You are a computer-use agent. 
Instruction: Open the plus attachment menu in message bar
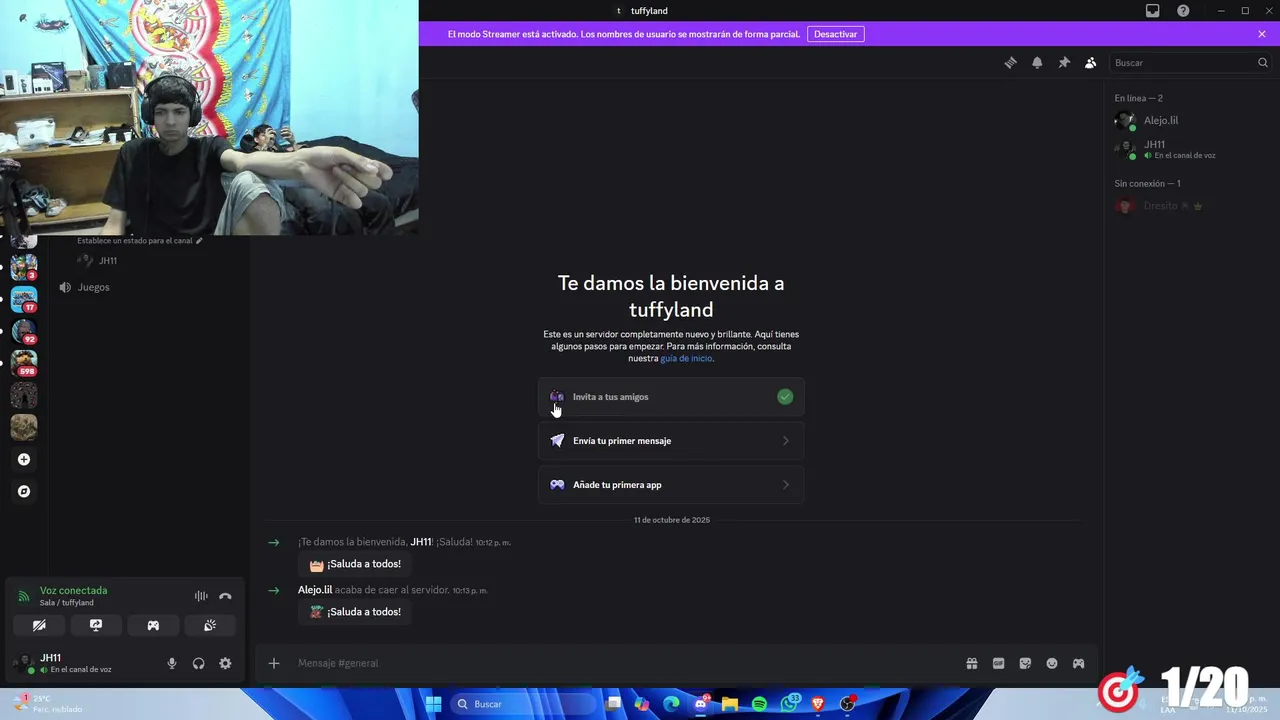[274, 663]
